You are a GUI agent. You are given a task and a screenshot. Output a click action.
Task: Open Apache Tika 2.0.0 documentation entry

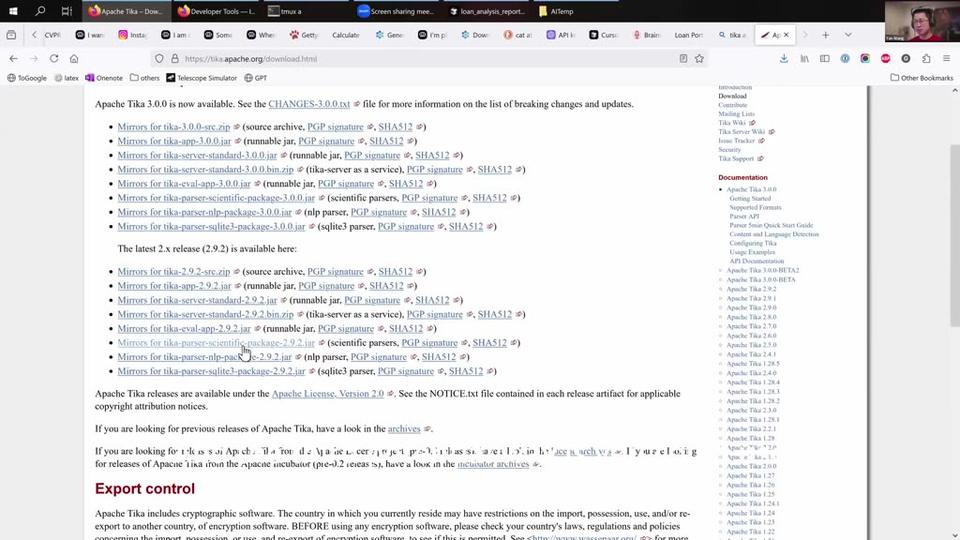[x=751, y=466]
